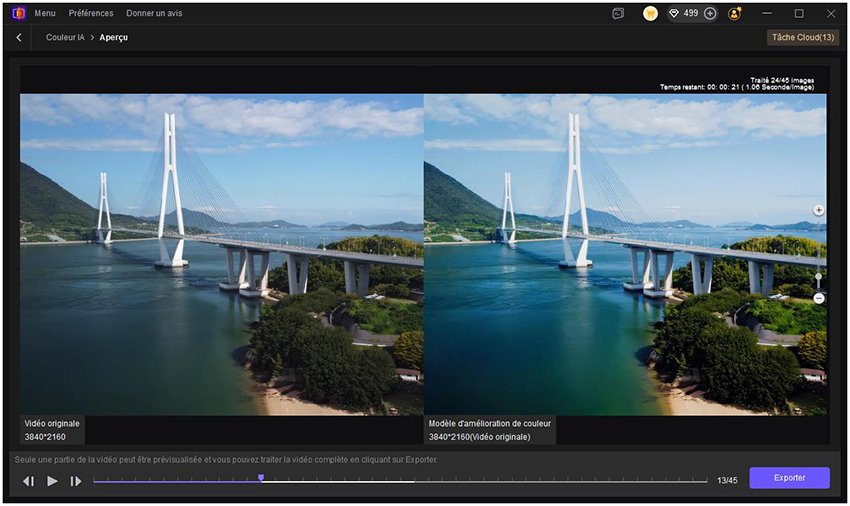Click the enhanced color preview image
The width and height of the screenshot is (850, 506).
point(626,254)
